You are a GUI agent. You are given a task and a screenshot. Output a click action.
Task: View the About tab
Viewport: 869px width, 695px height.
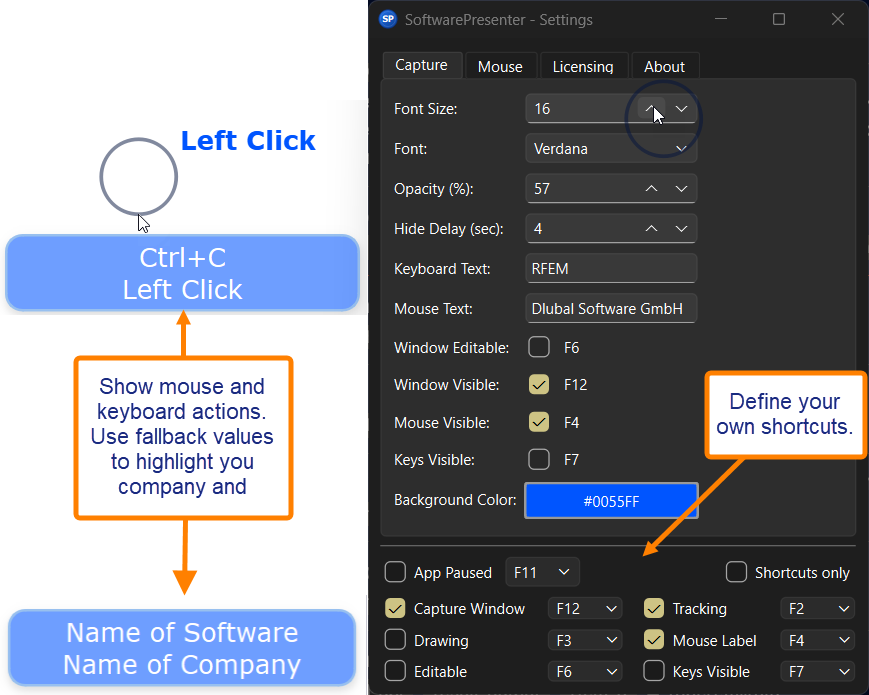click(x=665, y=66)
